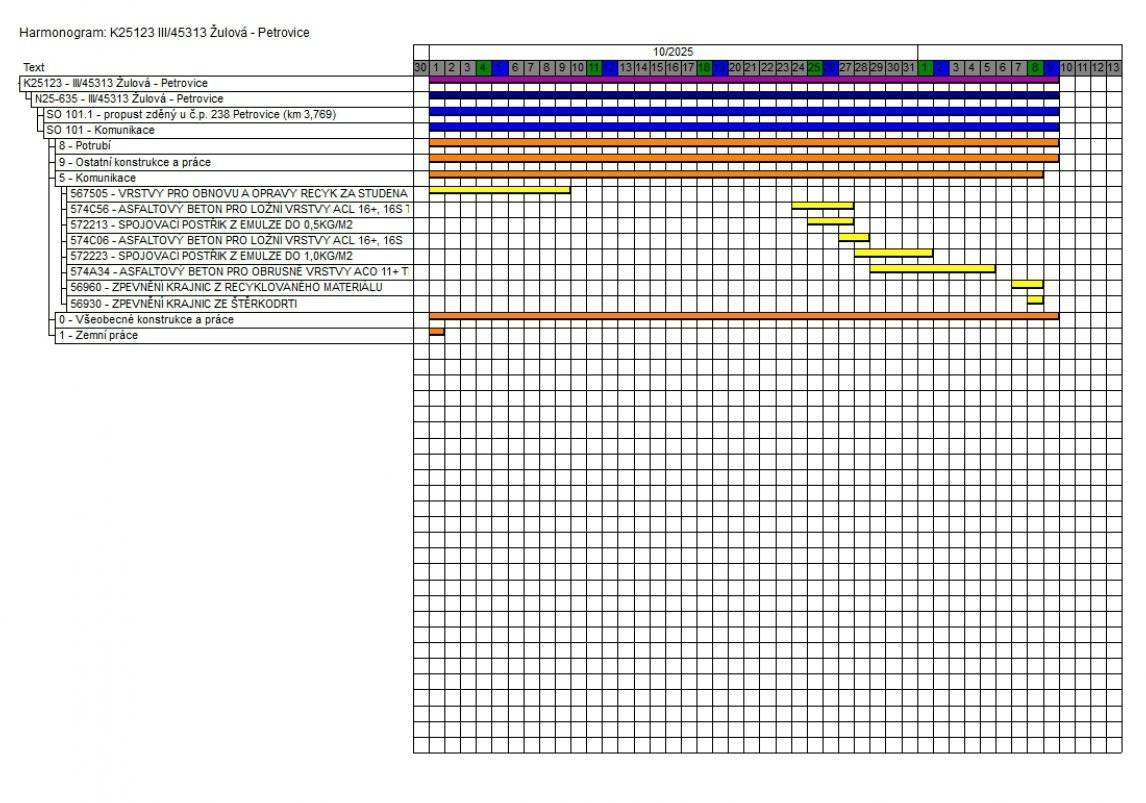Select the SO 101 - Komunikace row
Screen dimensions: 1146x803
pos(100,130)
